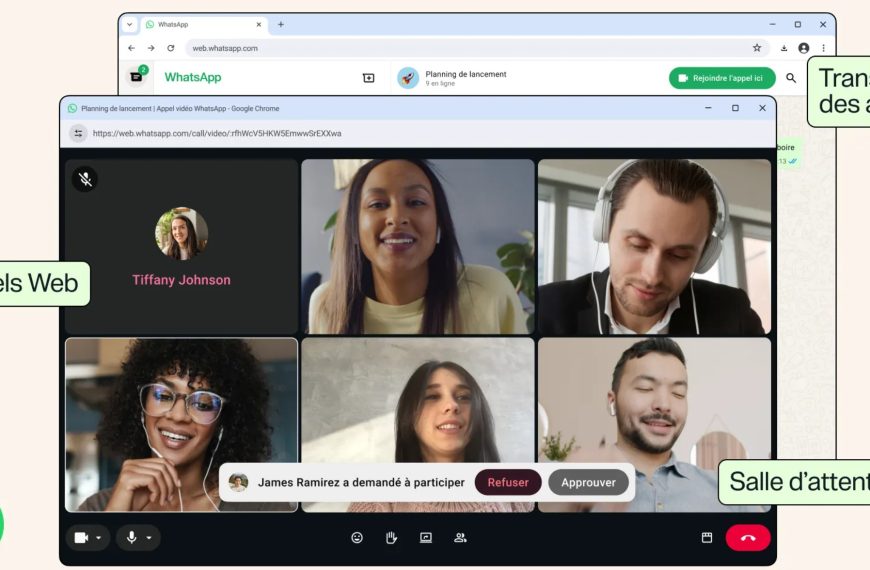Close the WhatsApp browser tab

click(x=259, y=24)
